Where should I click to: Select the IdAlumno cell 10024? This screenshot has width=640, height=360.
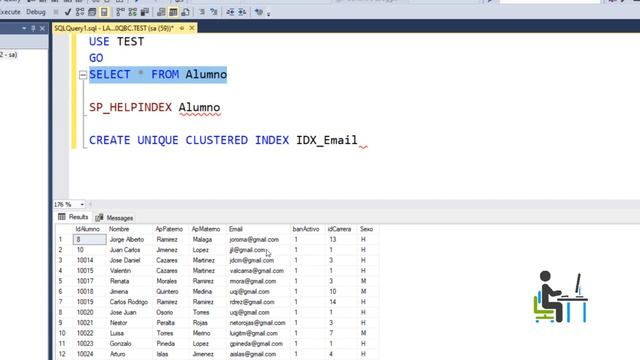89,354
